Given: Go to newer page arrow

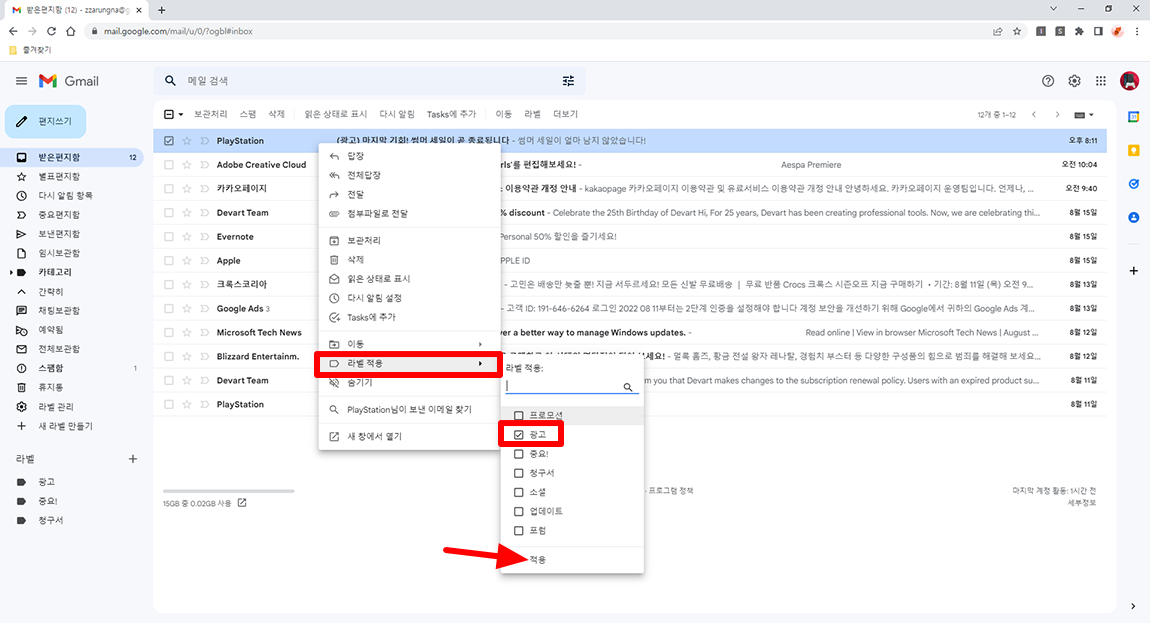Looking at the screenshot, I should pyautogui.click(x=1034, y=114).
